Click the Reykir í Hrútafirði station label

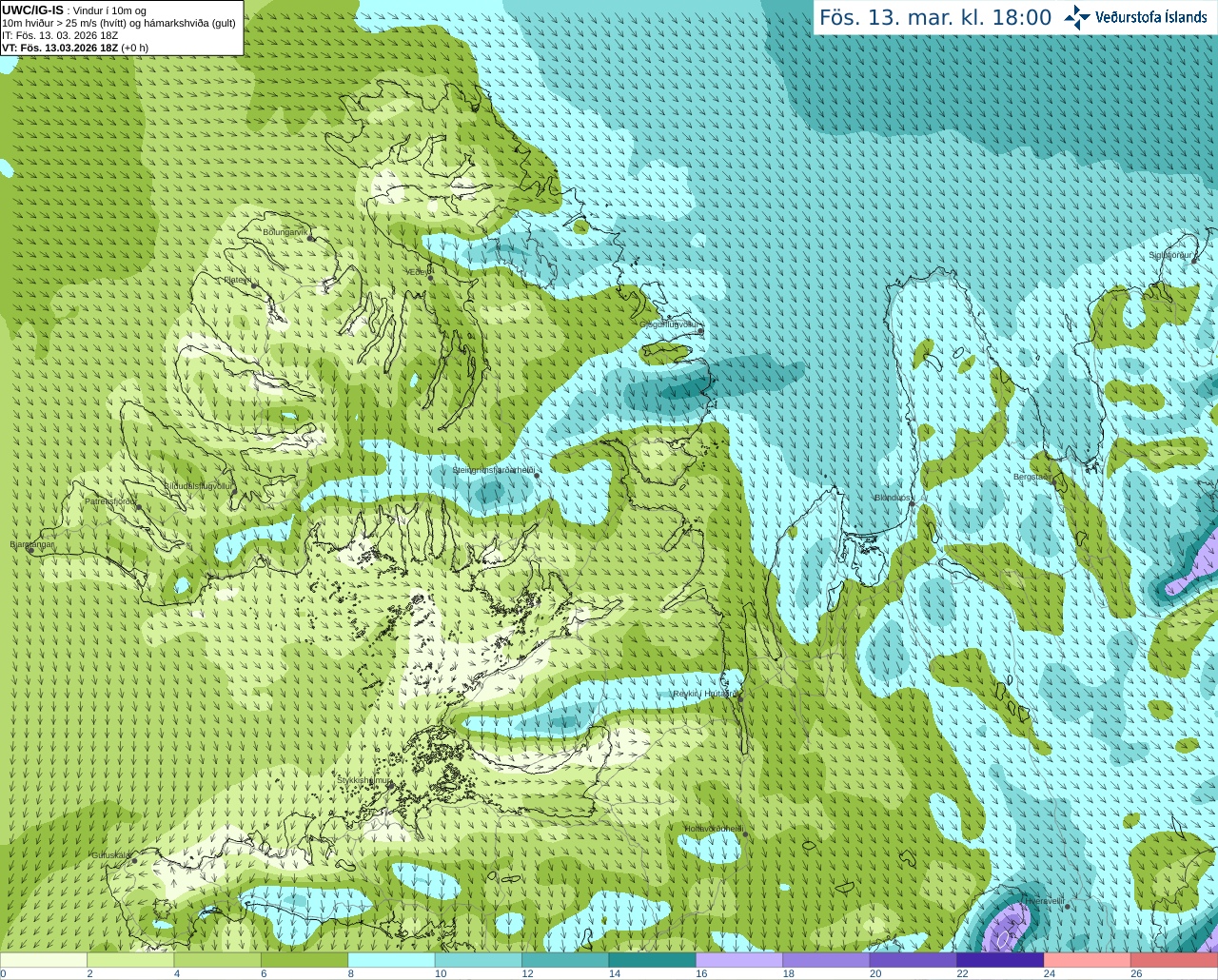click(705, 694)
